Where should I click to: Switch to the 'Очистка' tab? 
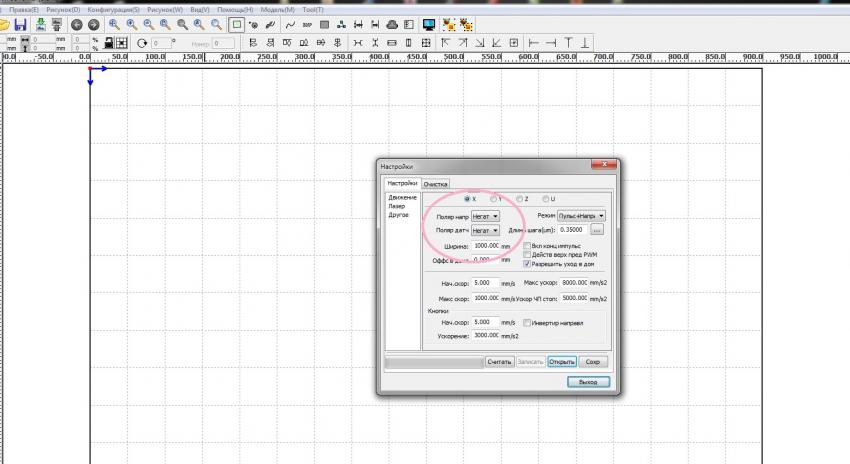435,184
